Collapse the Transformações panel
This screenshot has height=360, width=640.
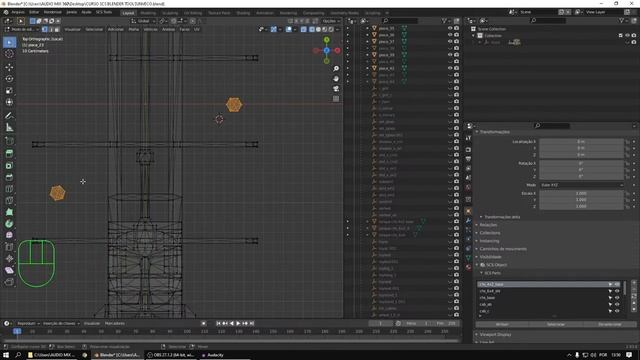pos(495,132)
